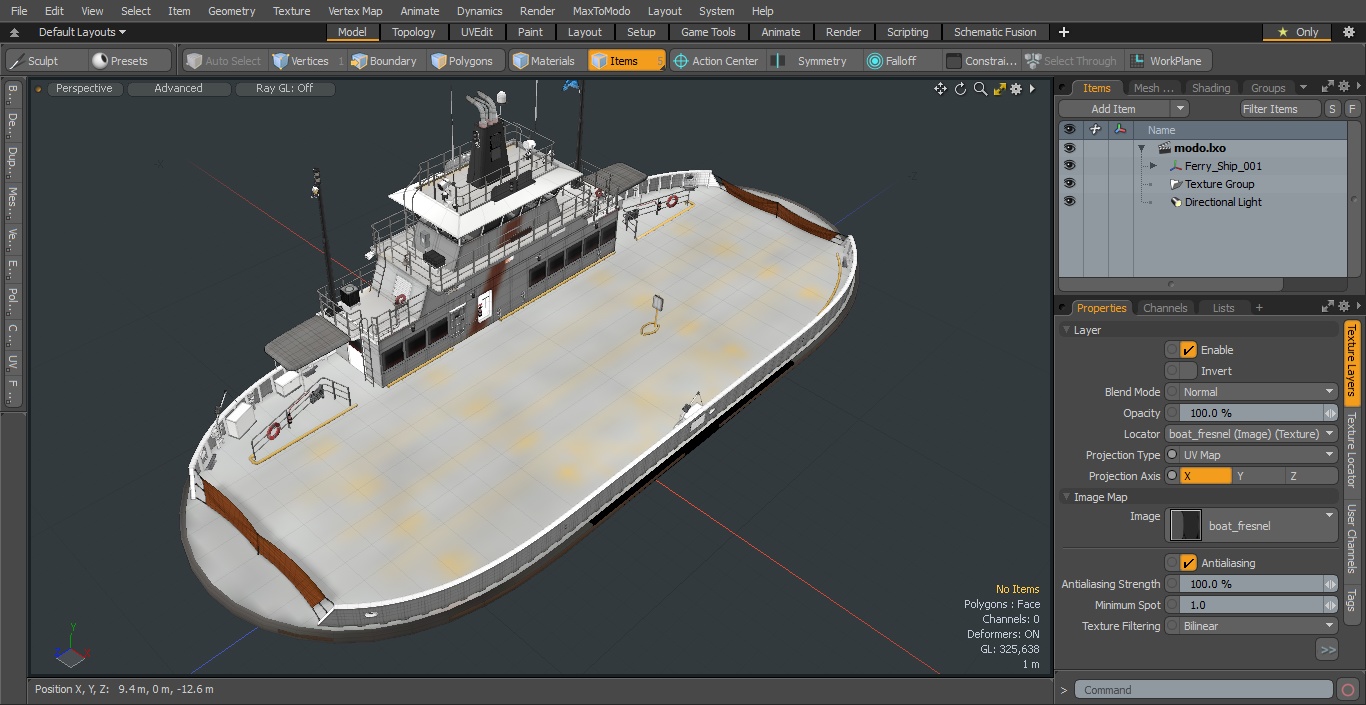
Task: Click the Advanced shading button
Action: [178, 88]
